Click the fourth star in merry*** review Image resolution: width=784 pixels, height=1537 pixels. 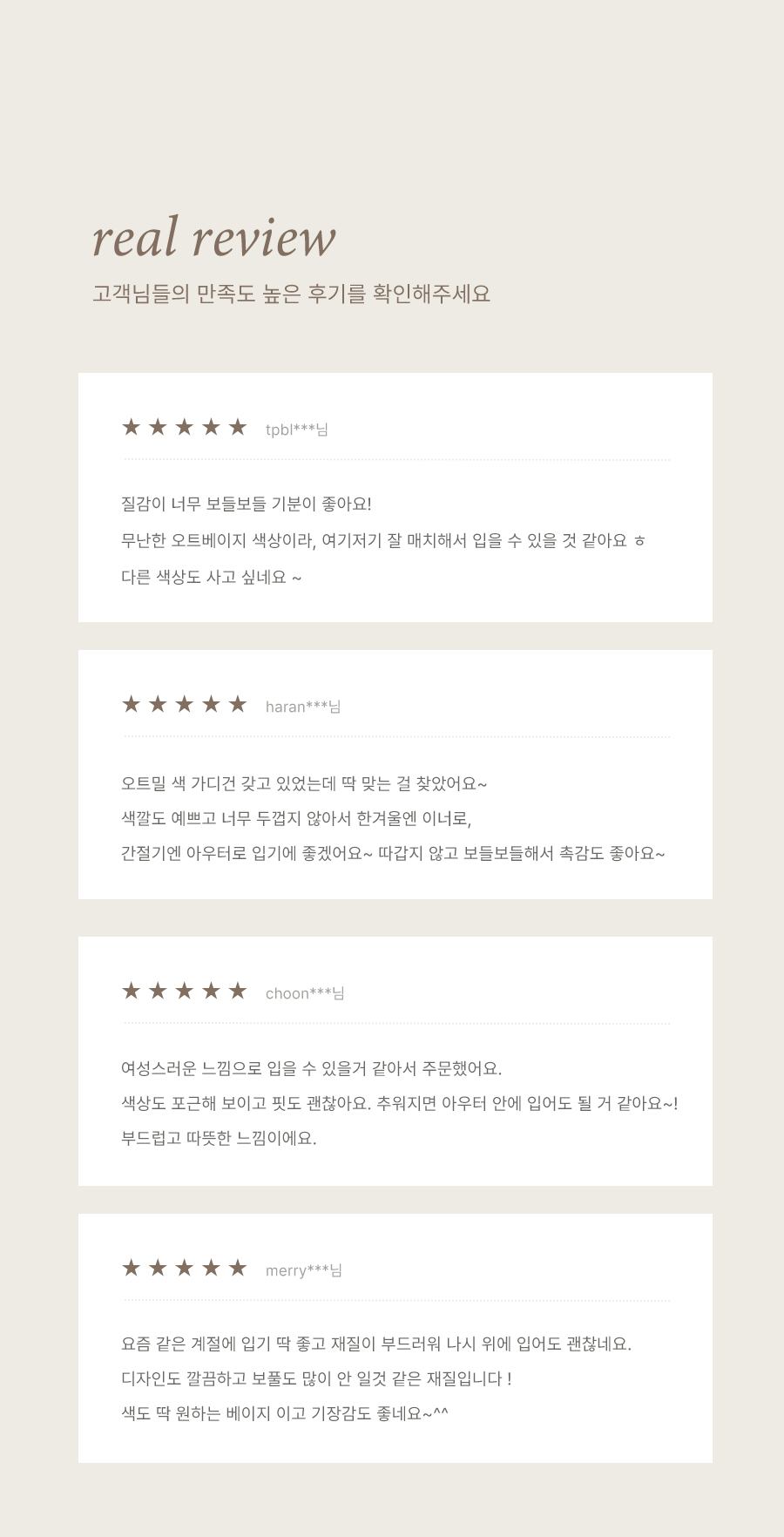(x=211, y=1268)
